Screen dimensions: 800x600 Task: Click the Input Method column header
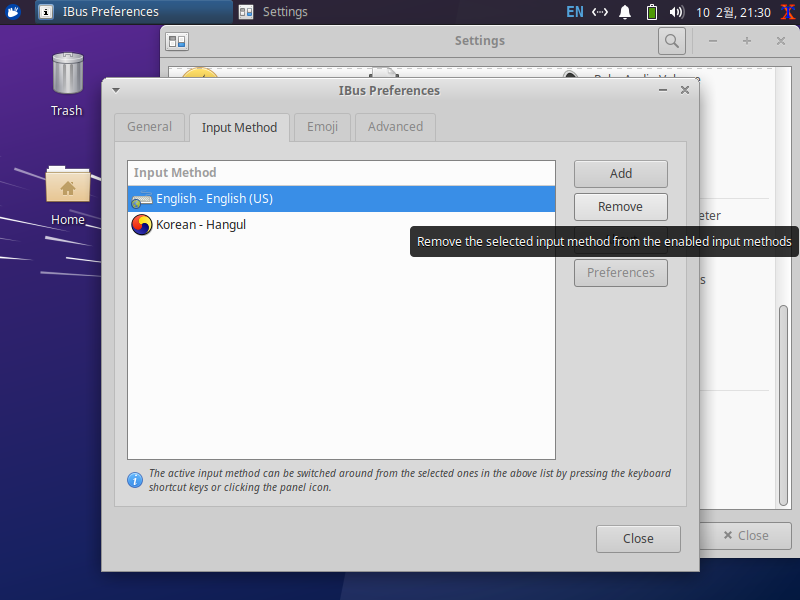point(341,173)
